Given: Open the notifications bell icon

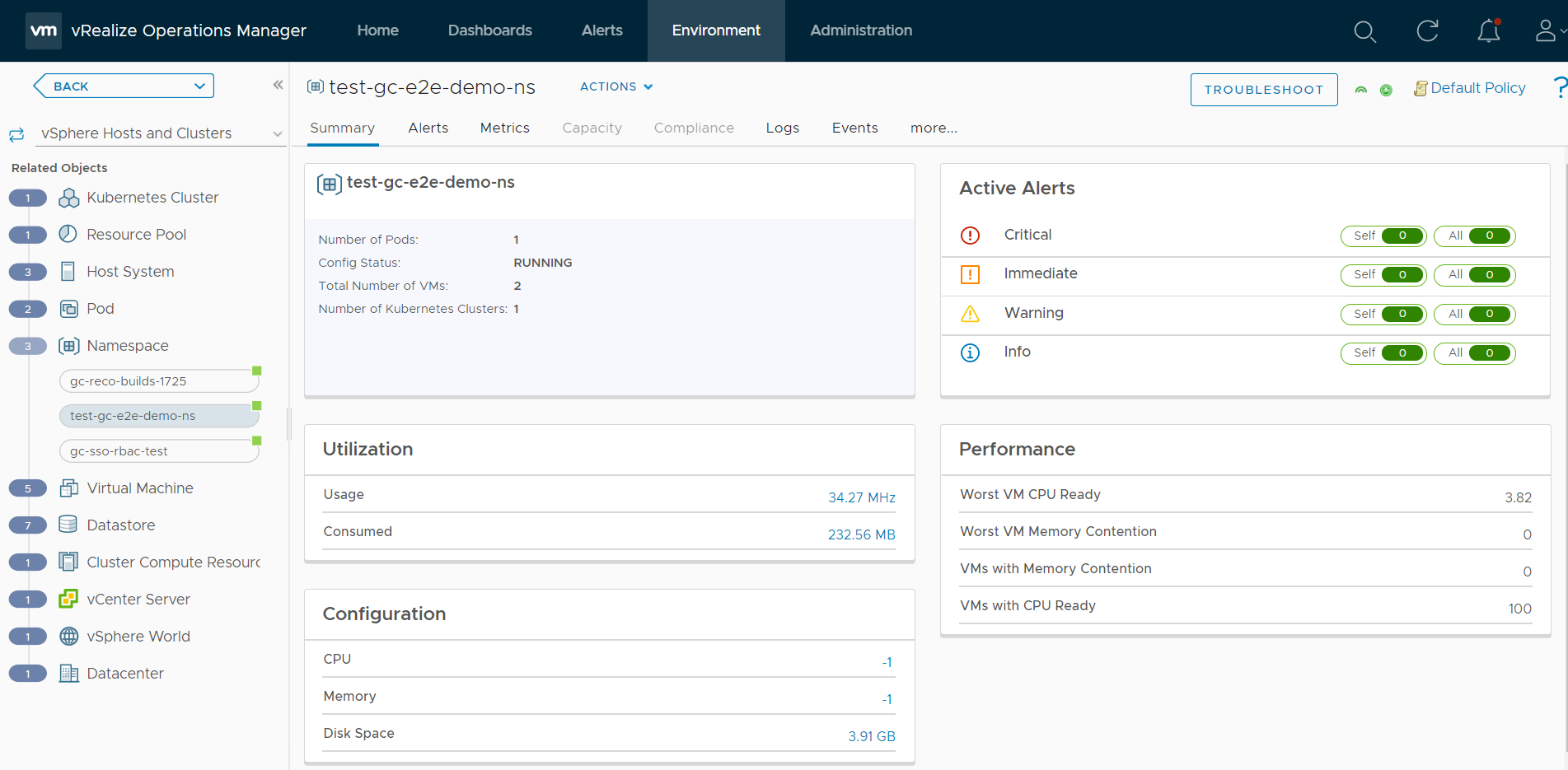Looking at the screenshot, I should (x=1488, y=31).
